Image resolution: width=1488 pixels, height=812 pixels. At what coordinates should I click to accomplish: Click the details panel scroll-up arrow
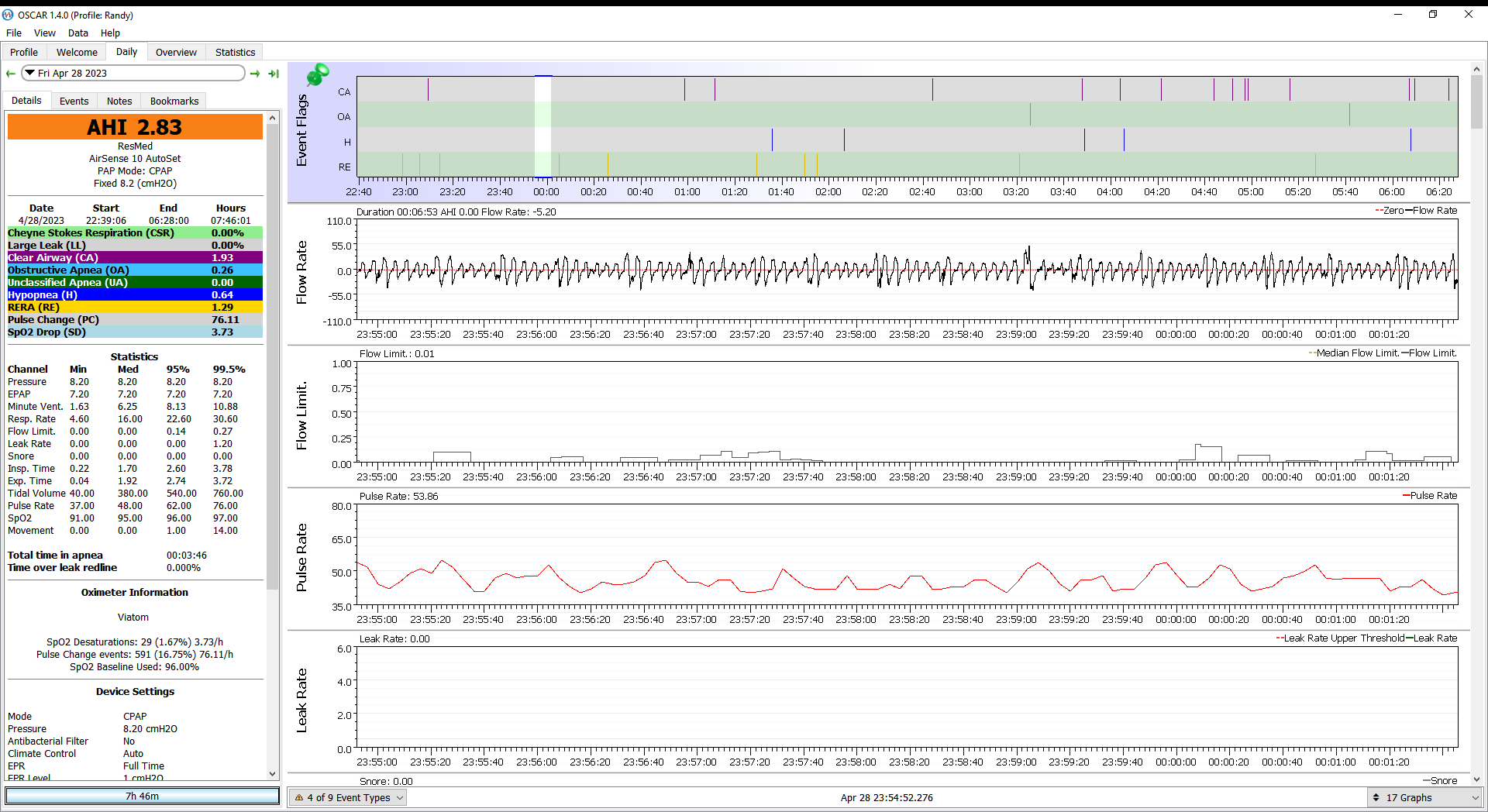pos(272,119)
